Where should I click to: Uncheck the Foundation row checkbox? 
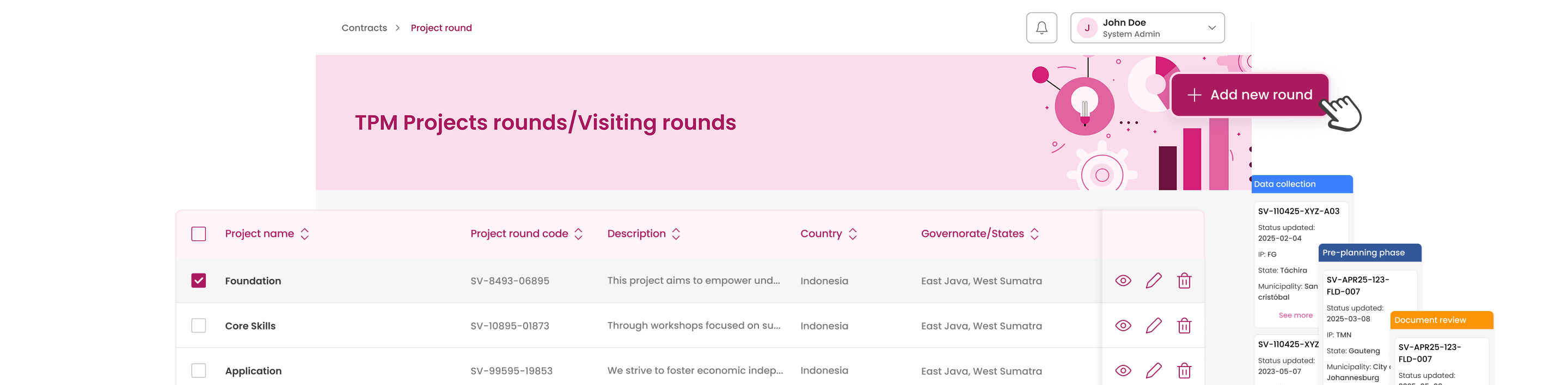(198, 281)
